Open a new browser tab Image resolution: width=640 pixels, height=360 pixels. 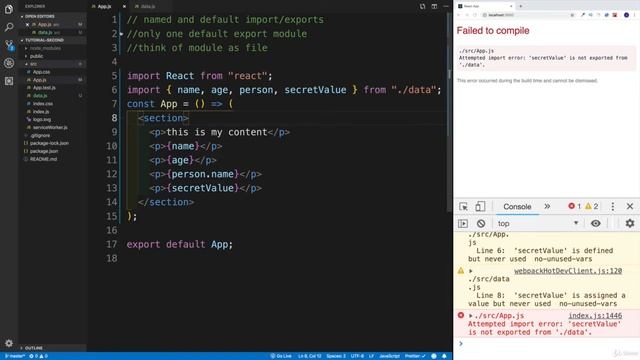point(520,6)
